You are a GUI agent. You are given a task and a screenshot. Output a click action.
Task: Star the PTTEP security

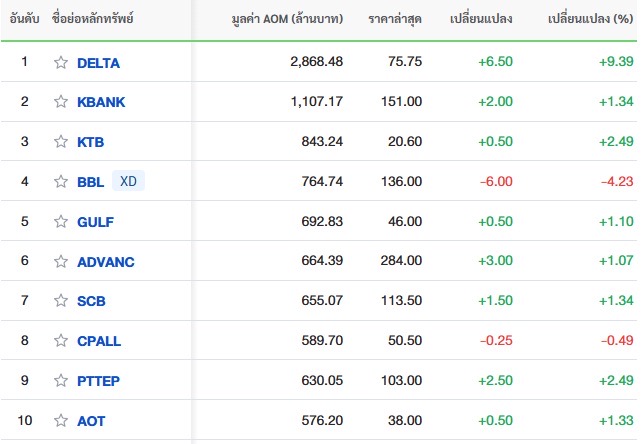pyautogui.click(x=61, y=380)
